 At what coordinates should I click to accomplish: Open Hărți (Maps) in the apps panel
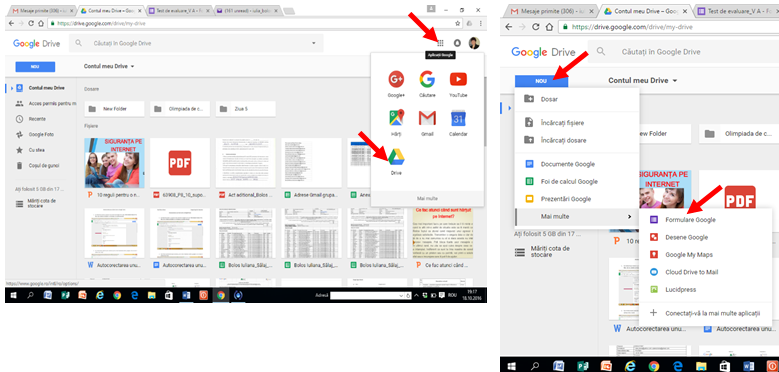[x=396, y=123]
